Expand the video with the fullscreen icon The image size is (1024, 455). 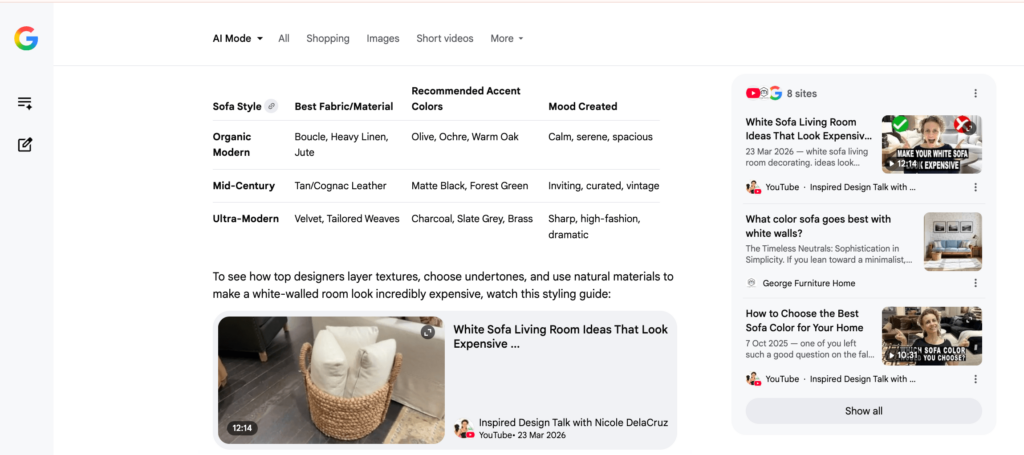(x=428, y=332)
